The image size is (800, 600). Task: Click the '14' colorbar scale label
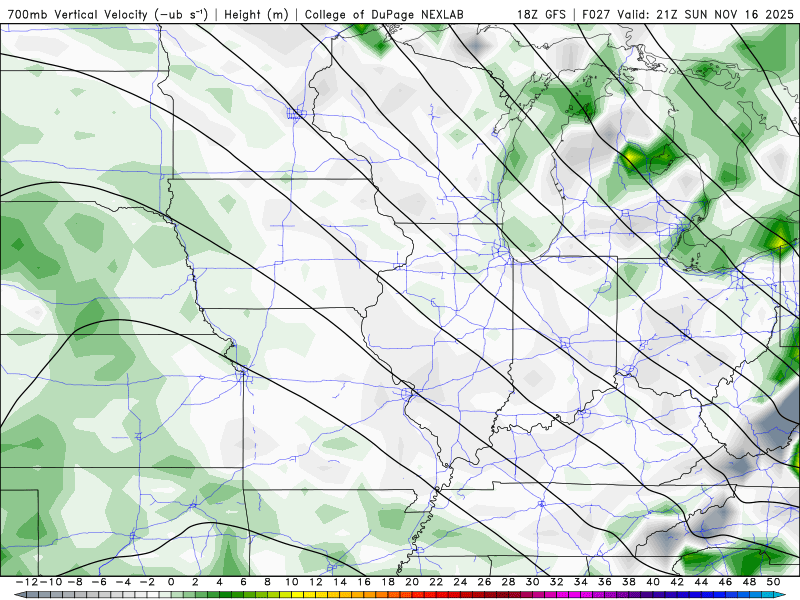[340, 582]
